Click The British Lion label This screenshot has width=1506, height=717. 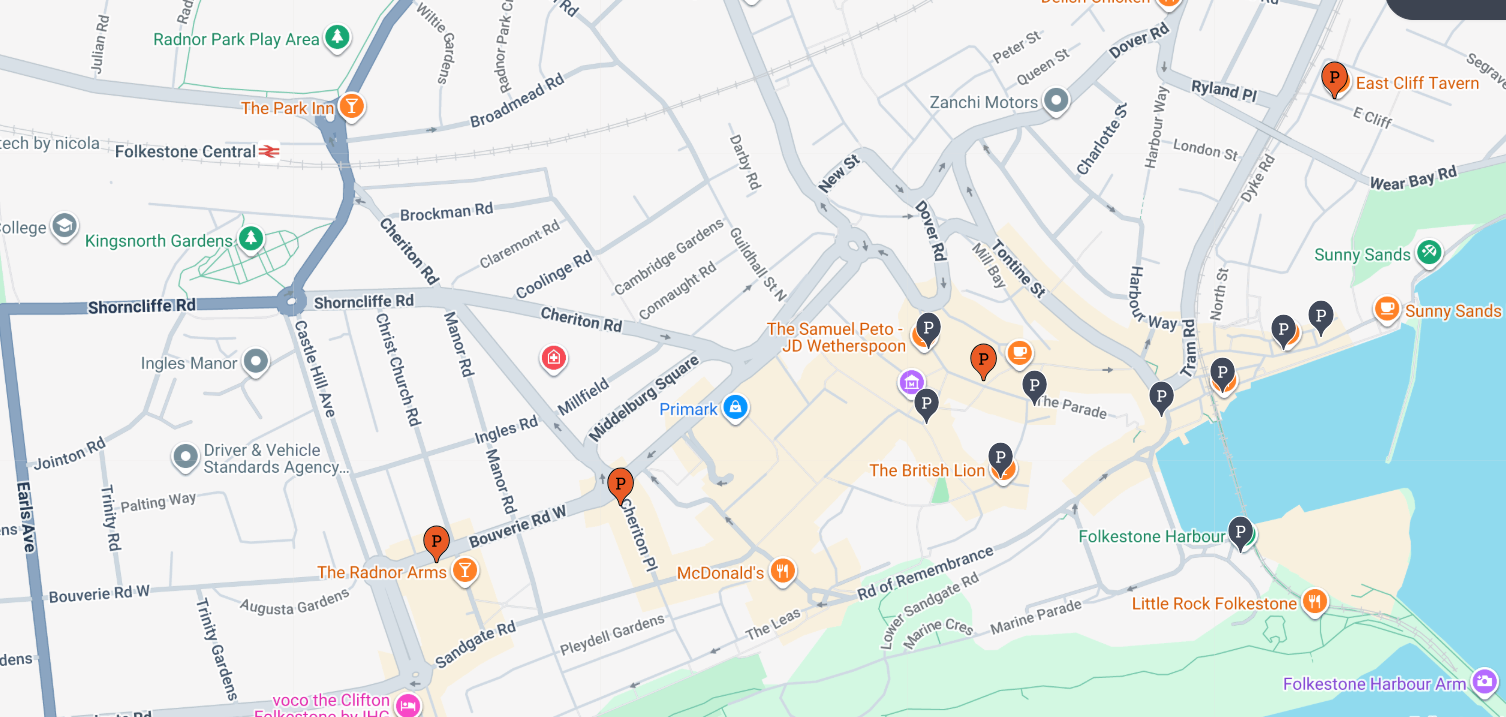927,470
